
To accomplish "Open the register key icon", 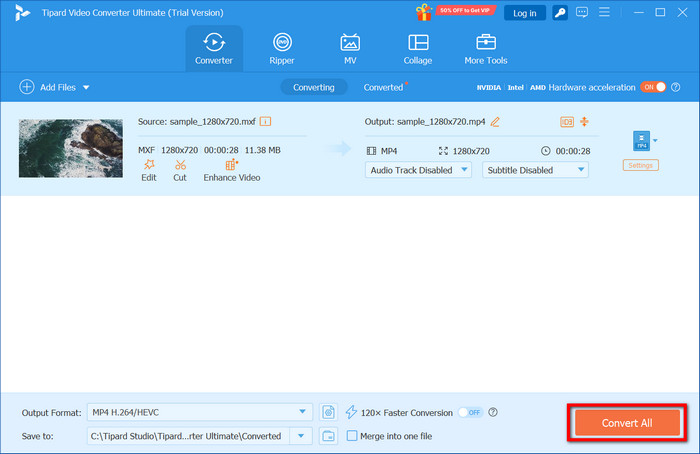I will point(560,13).
